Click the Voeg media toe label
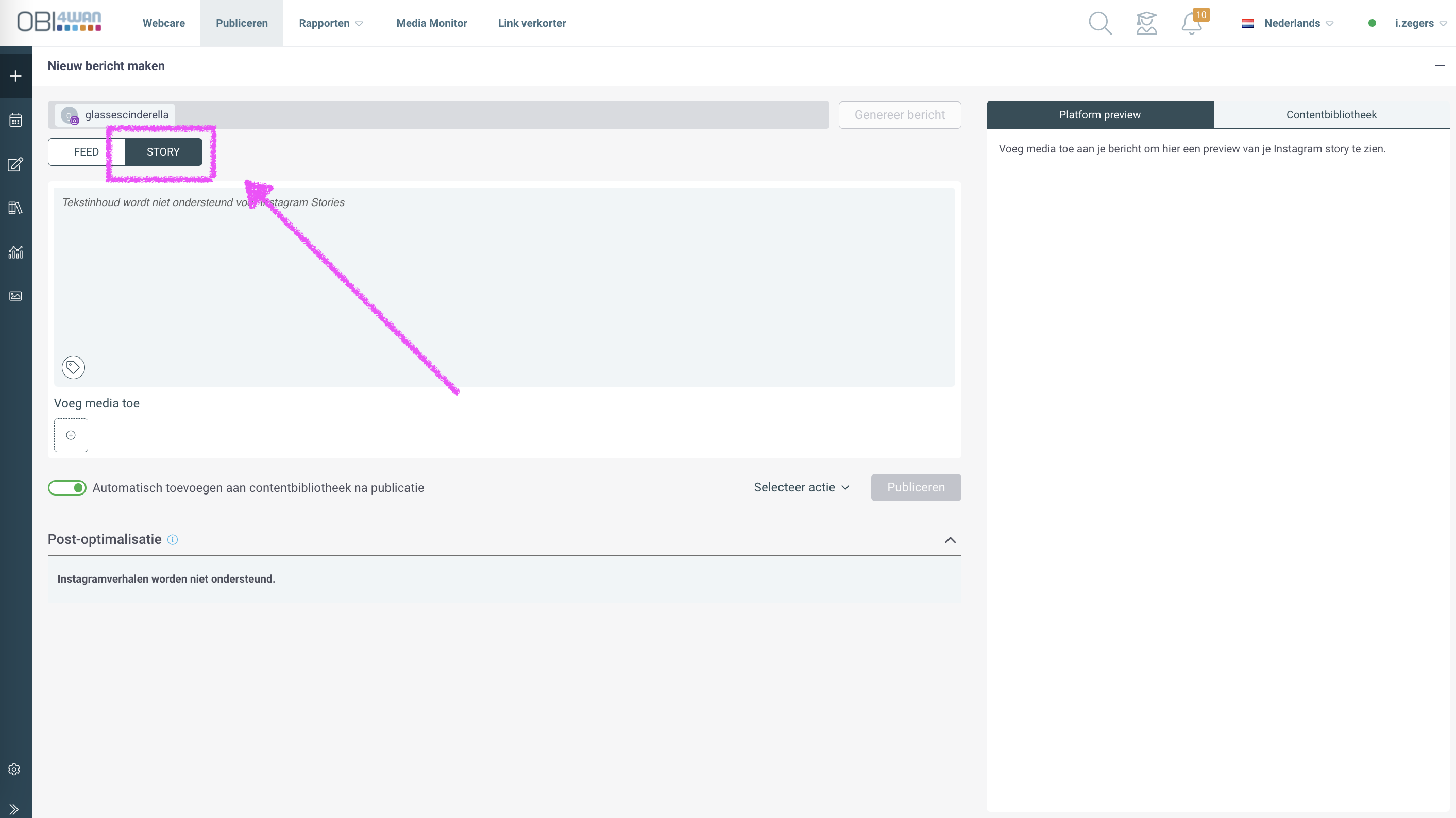The image size is (1456, 818). 97,403
